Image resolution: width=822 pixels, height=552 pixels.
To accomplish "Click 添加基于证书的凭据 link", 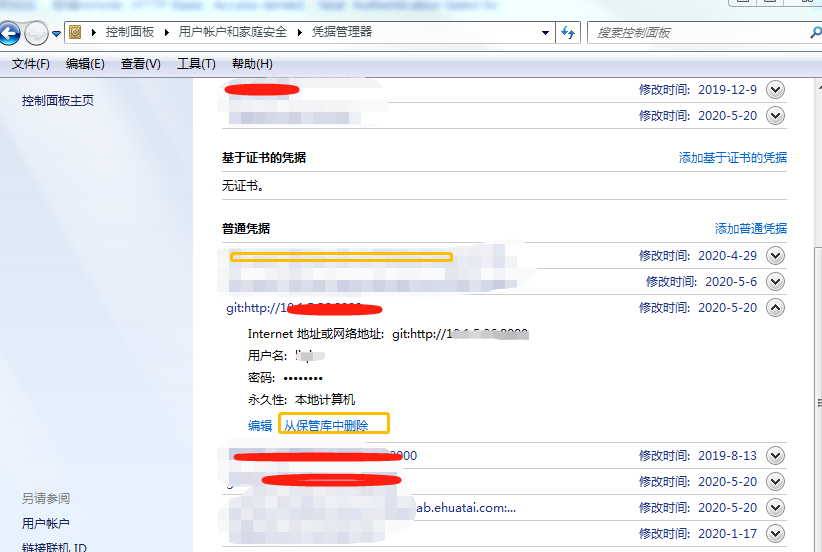I will [x=732, y=158].
